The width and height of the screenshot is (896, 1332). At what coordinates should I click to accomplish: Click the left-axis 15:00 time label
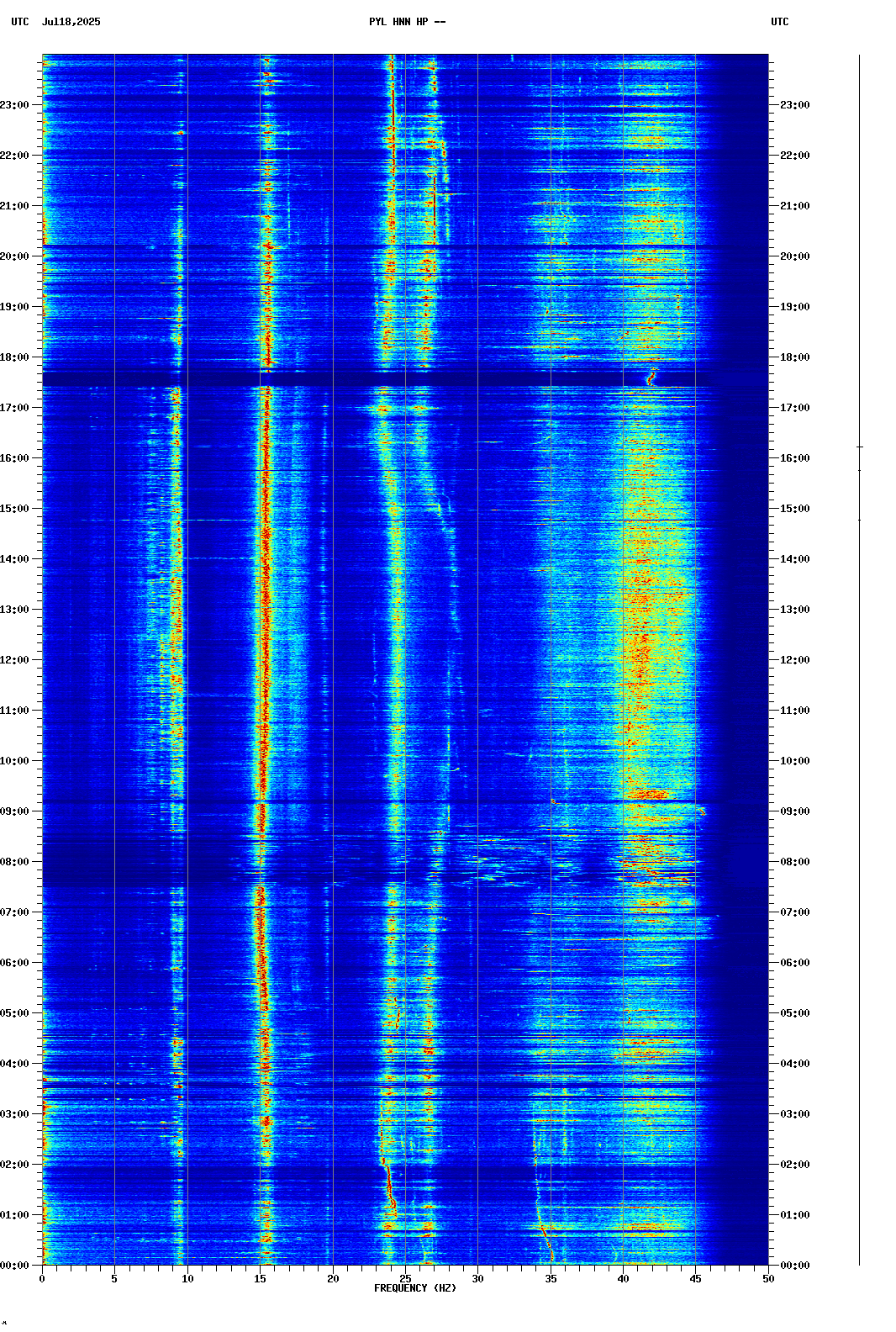[14, 509]
